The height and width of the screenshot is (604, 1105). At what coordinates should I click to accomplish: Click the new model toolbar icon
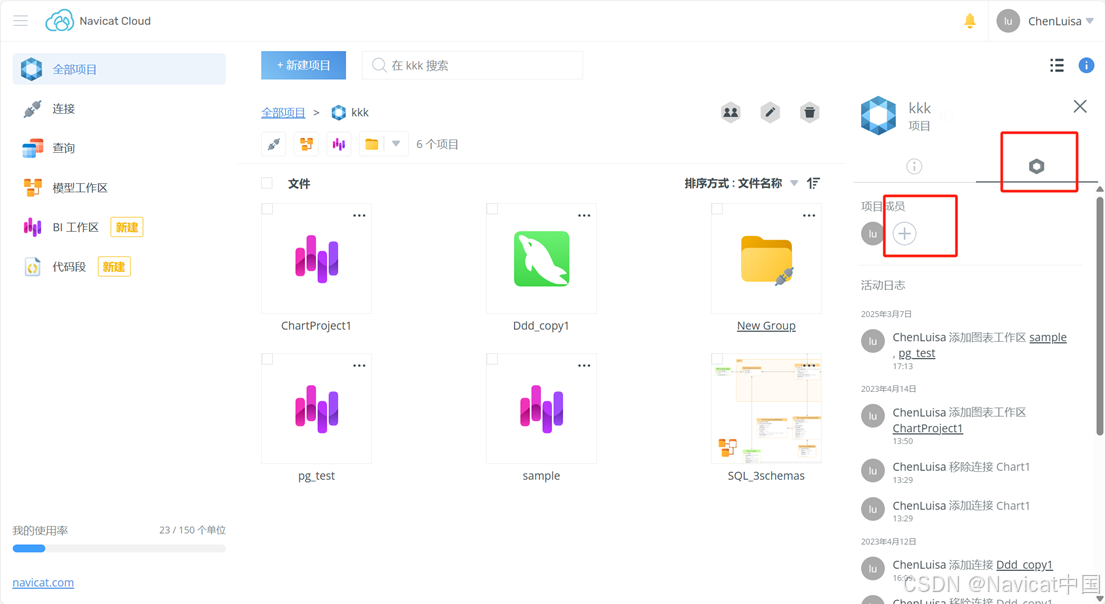tap(307, 144)
